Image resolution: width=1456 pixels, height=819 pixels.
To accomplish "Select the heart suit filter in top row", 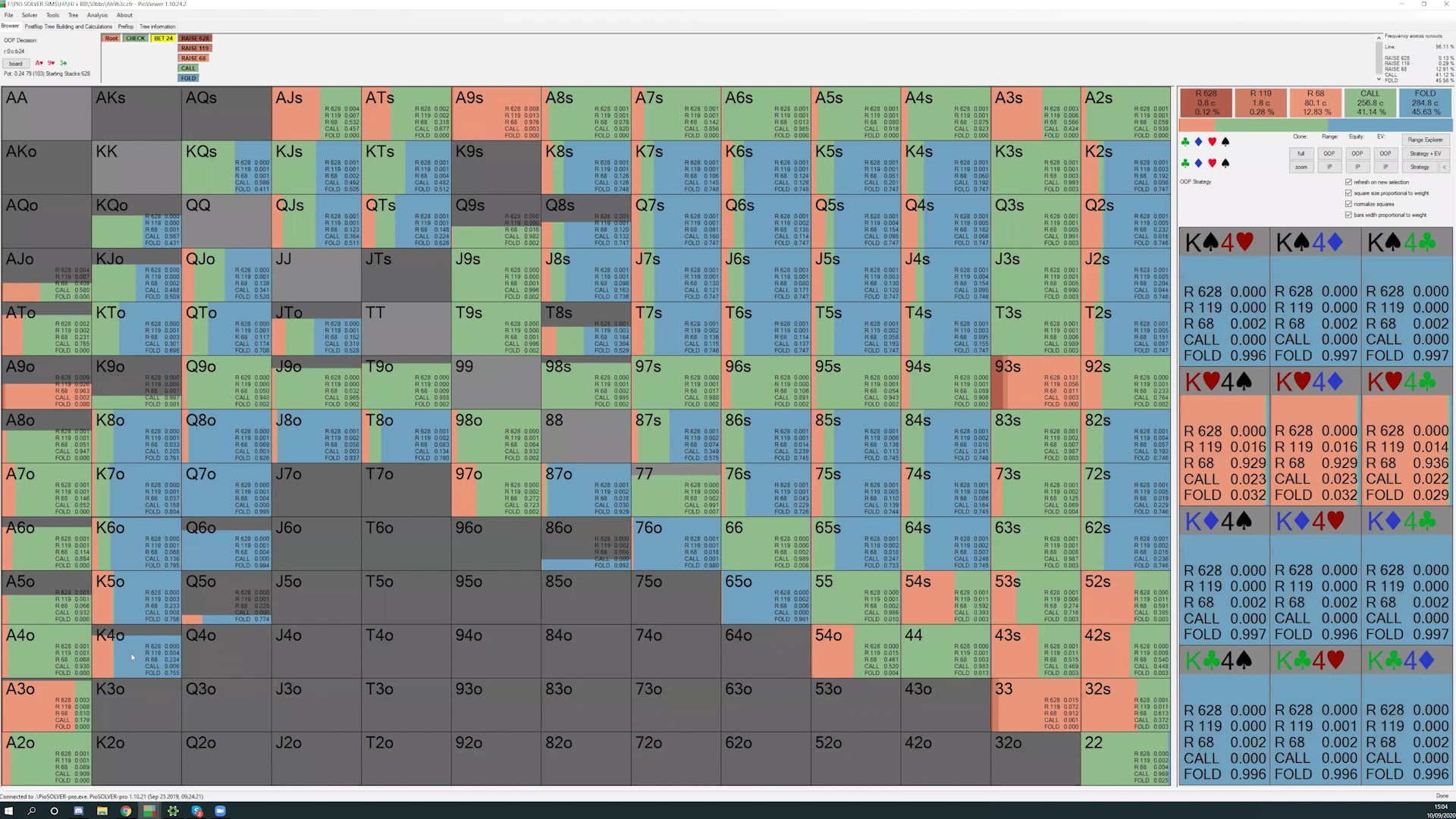I will click(1212, 142).
